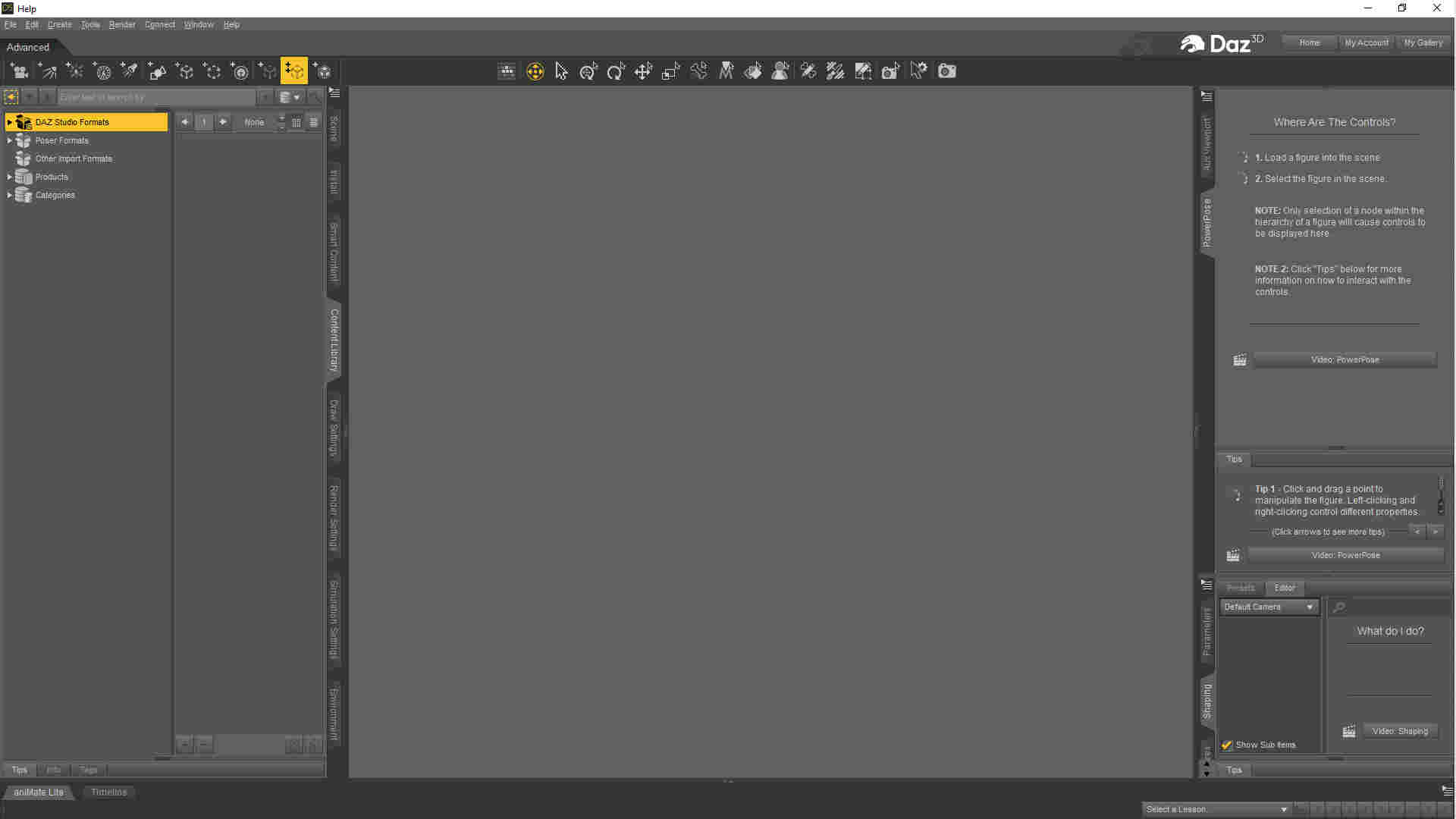
Task: Open the Default Camera dropdown
Action: [1269, 607]
